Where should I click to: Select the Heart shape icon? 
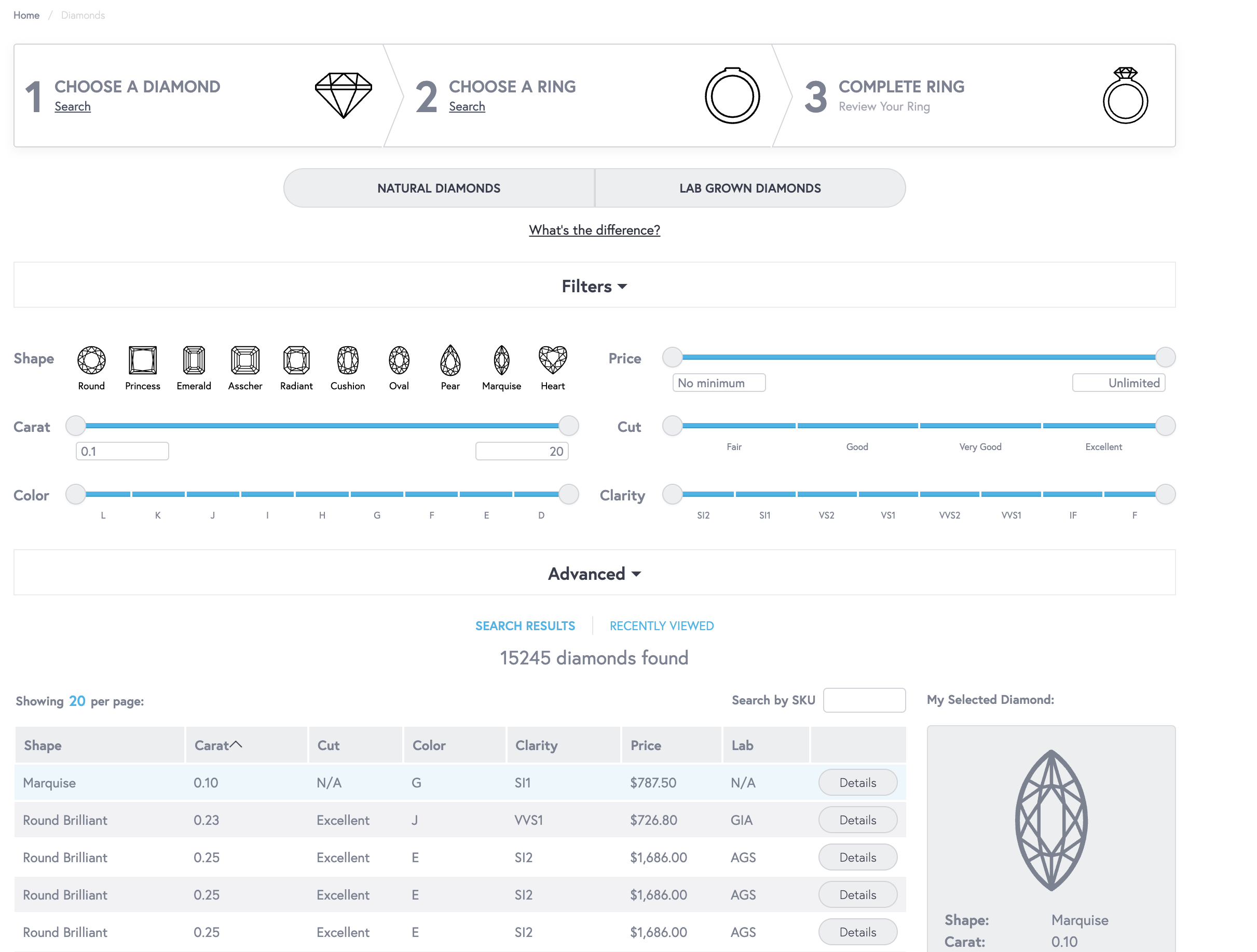(552, 360)
